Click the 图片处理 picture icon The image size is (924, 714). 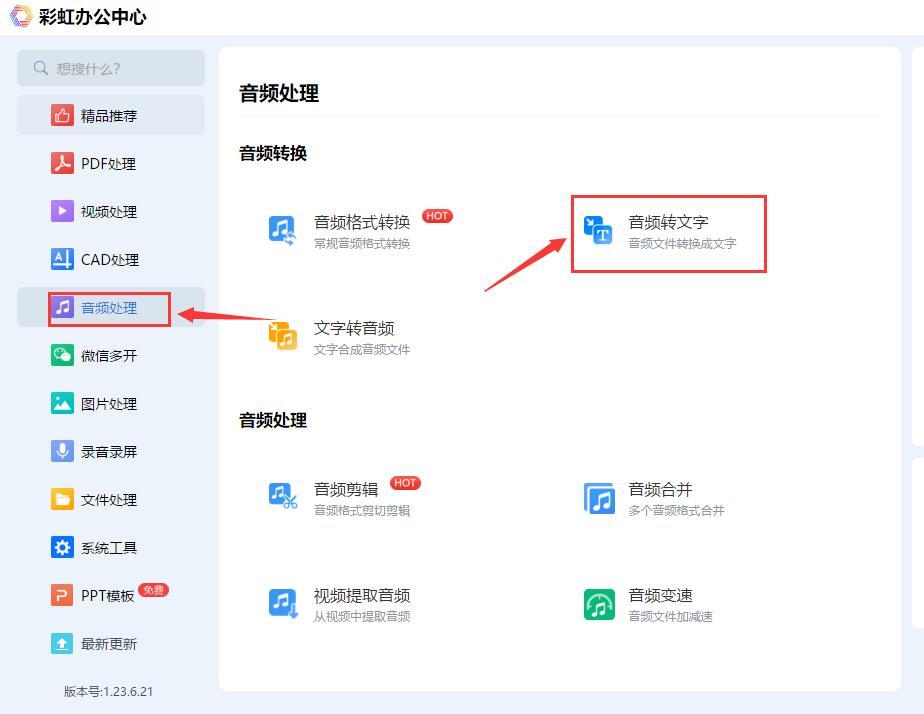coord(62,404)
